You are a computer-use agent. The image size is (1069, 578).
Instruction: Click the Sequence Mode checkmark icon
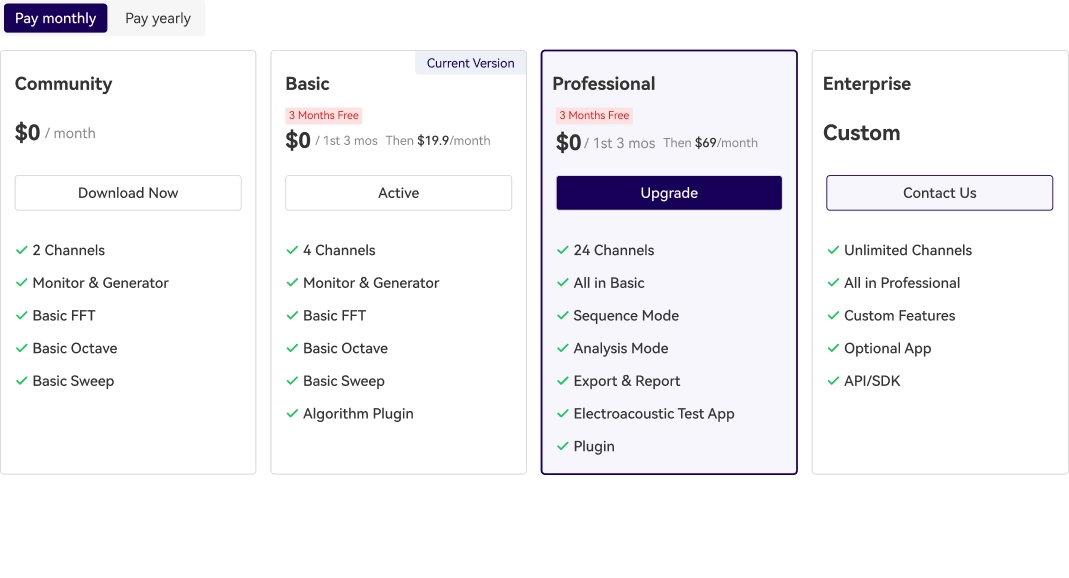pos(563,315)
